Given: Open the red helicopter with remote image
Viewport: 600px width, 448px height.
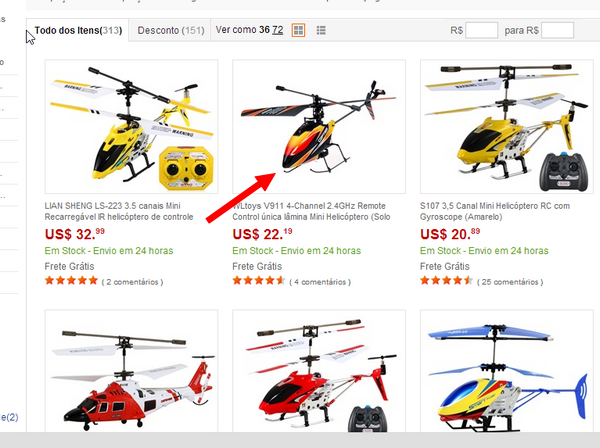Looking at the screenshot, I should pos(319,371).
